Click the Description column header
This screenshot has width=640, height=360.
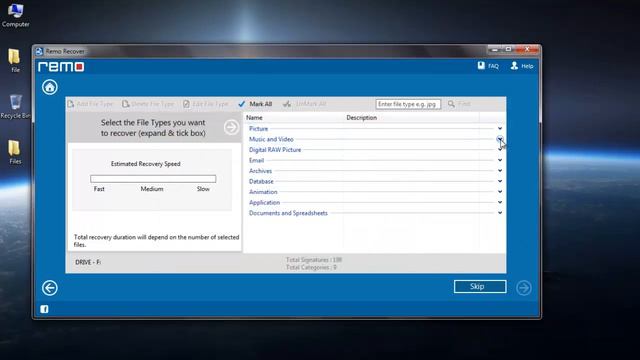362,118
